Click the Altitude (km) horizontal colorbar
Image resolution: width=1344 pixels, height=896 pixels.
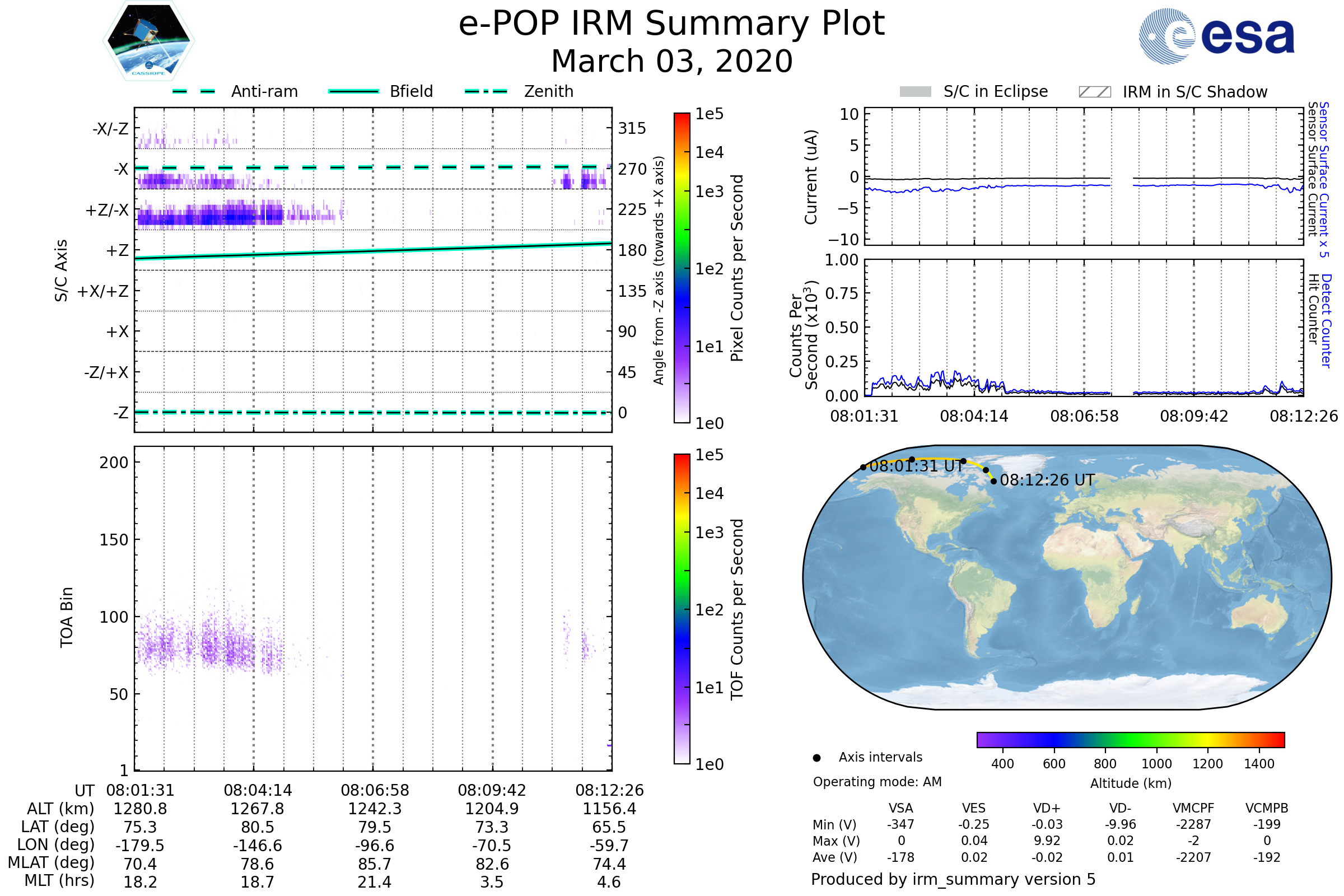[x=1130, y=739]
